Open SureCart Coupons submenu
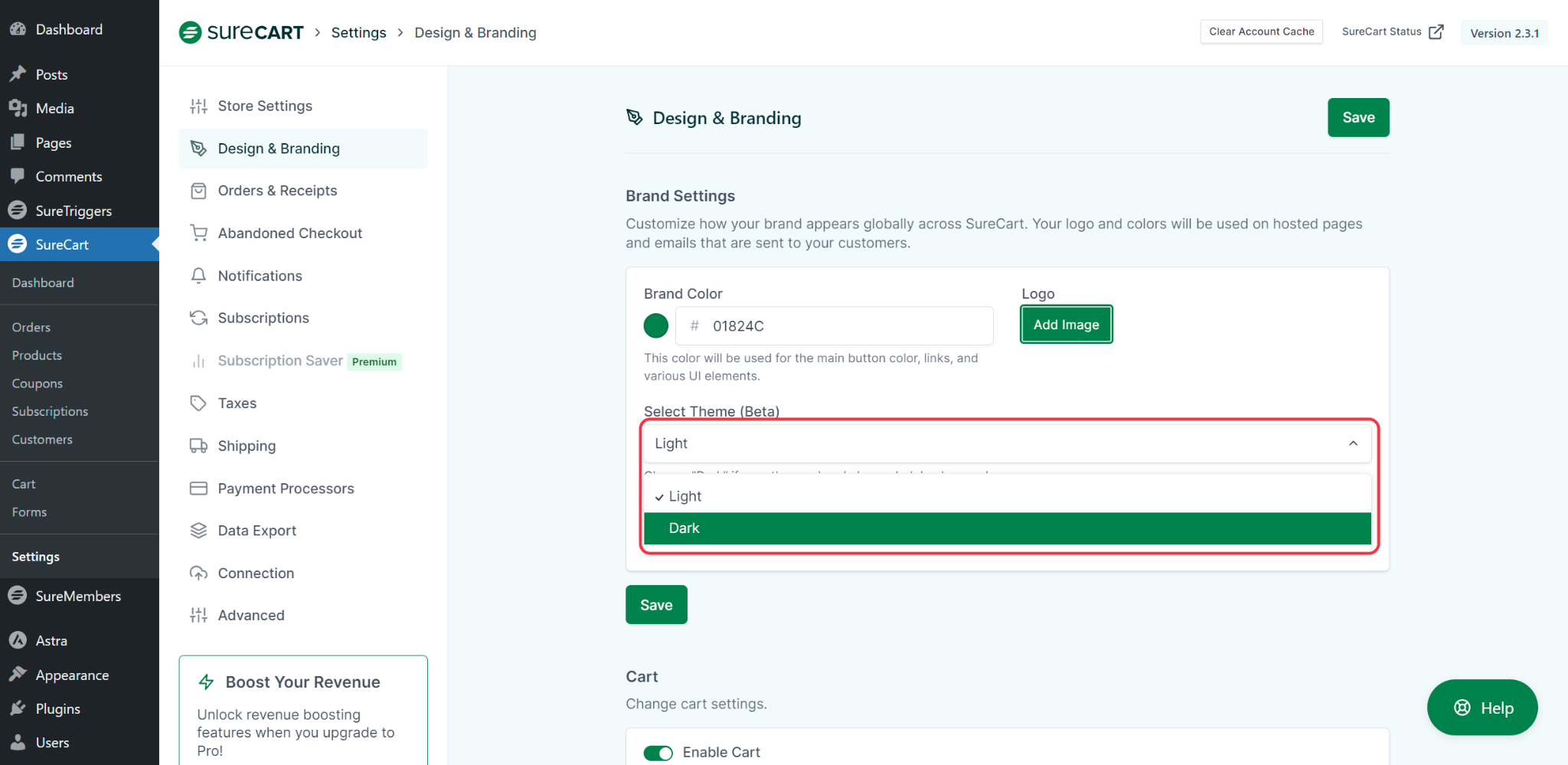The height and width of the screenshot is (765, 1568). (38, 384)
